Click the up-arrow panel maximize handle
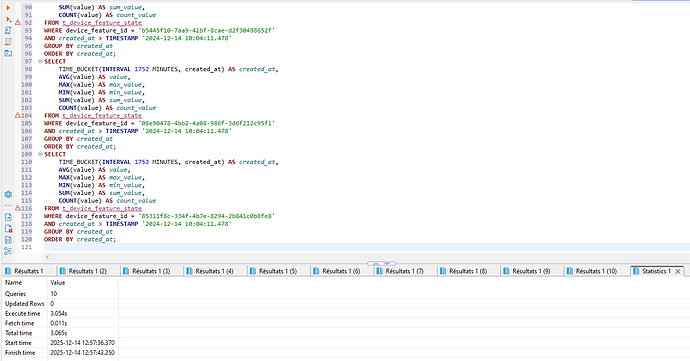Image resolution: width=690 pixels, height=361 pixels. [x=376, y=263]
